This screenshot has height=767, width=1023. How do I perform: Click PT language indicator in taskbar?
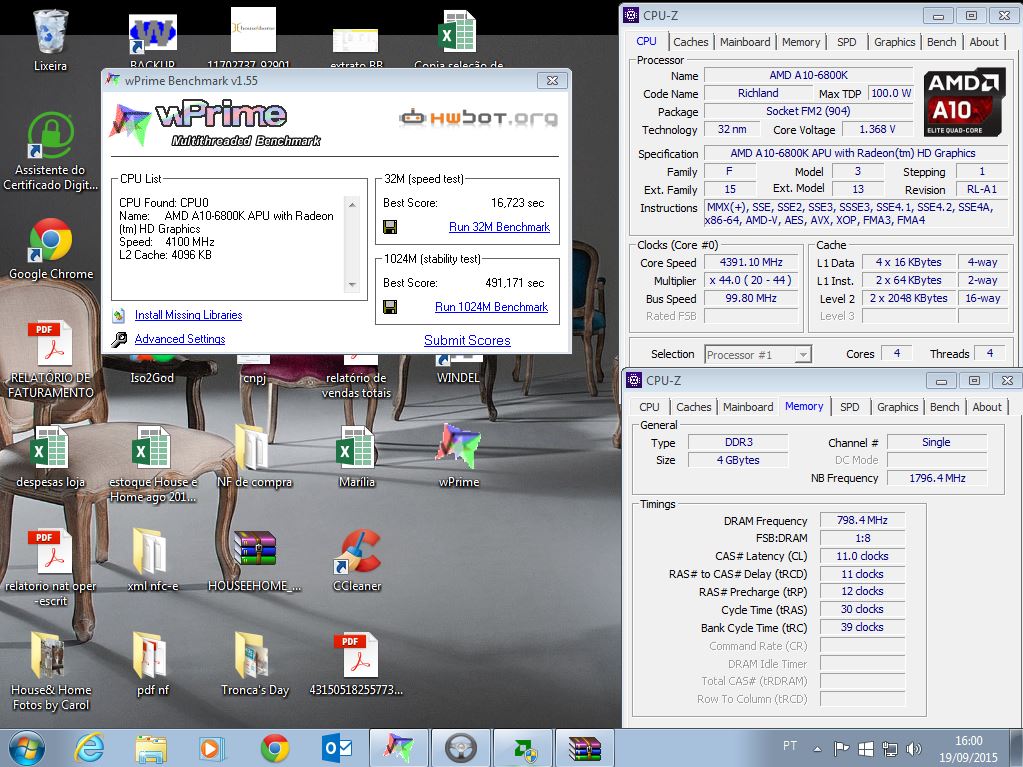coord(789,745)
